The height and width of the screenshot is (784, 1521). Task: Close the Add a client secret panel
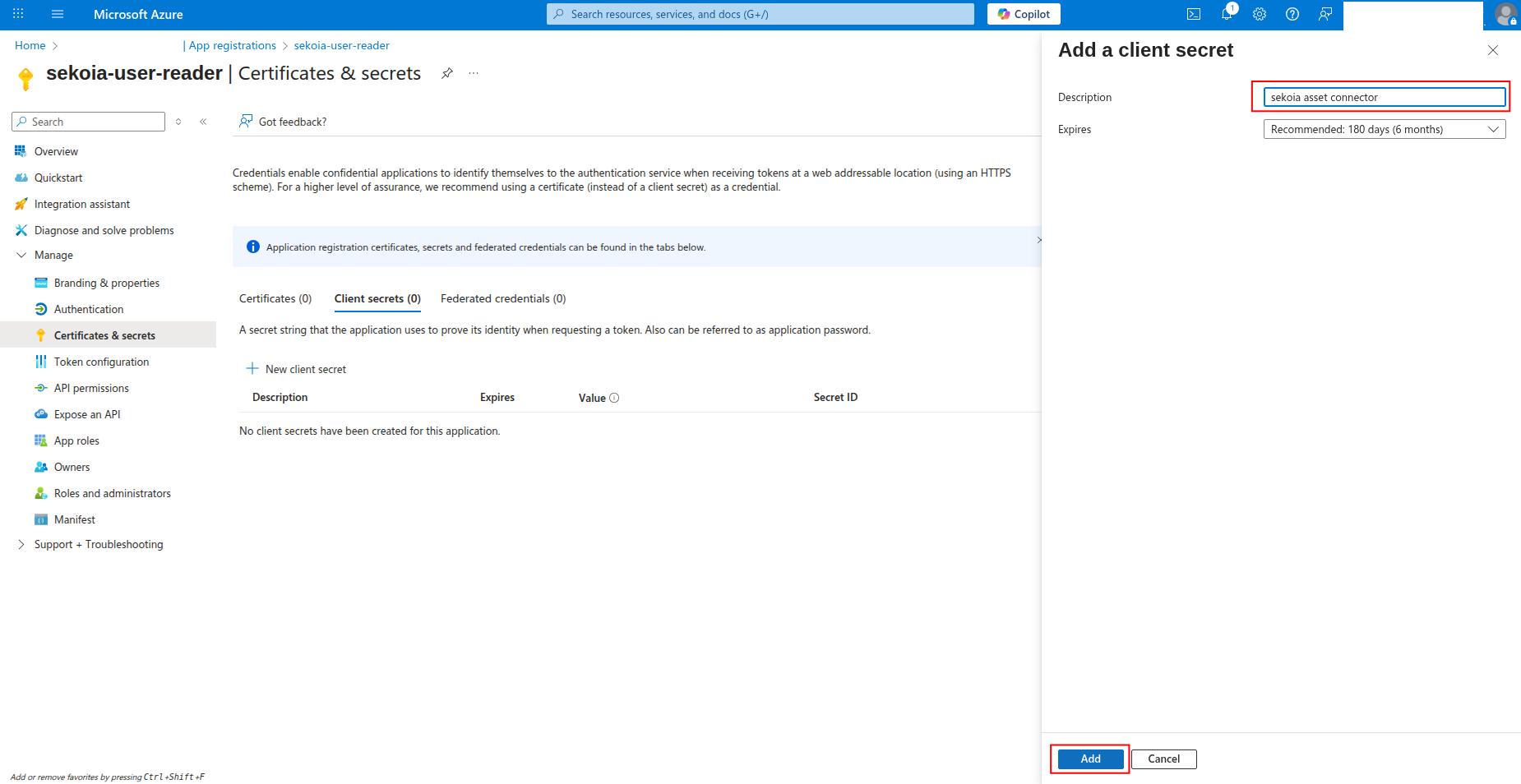pos(1493,50)
